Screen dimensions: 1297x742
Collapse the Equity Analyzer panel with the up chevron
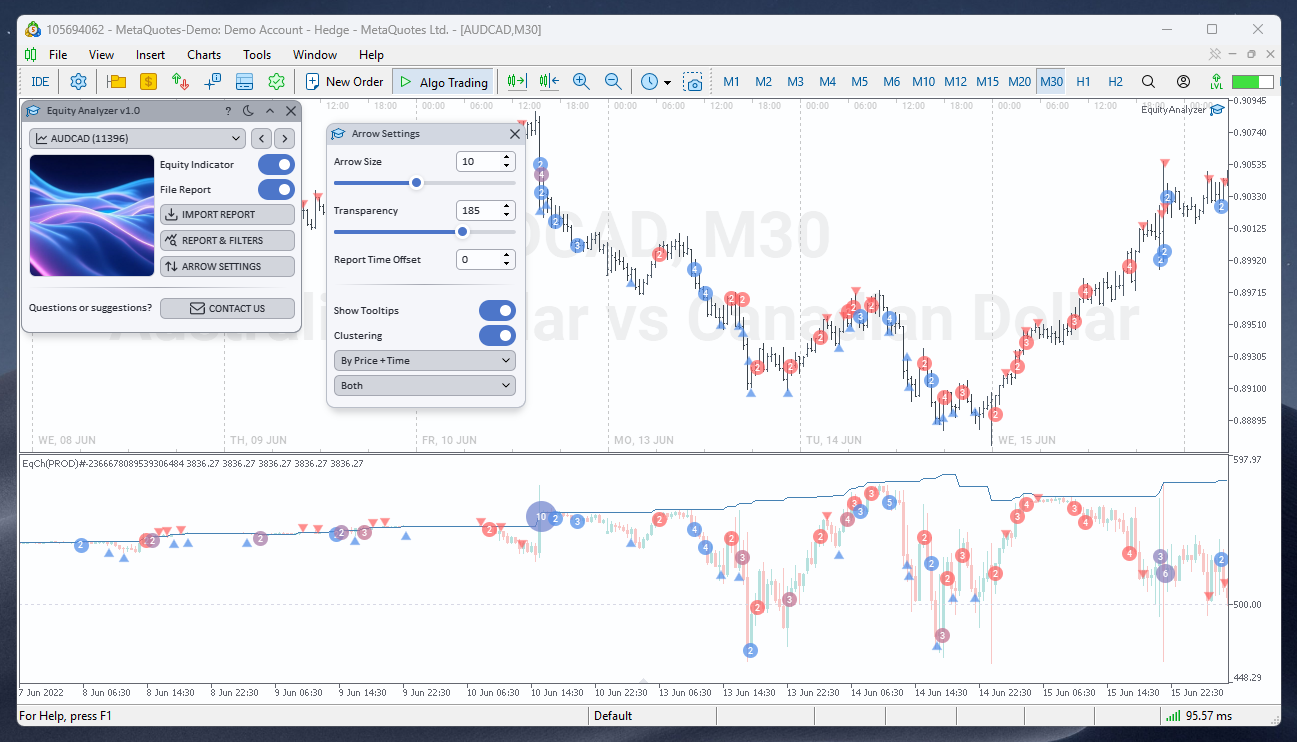(x=270, y=111)
